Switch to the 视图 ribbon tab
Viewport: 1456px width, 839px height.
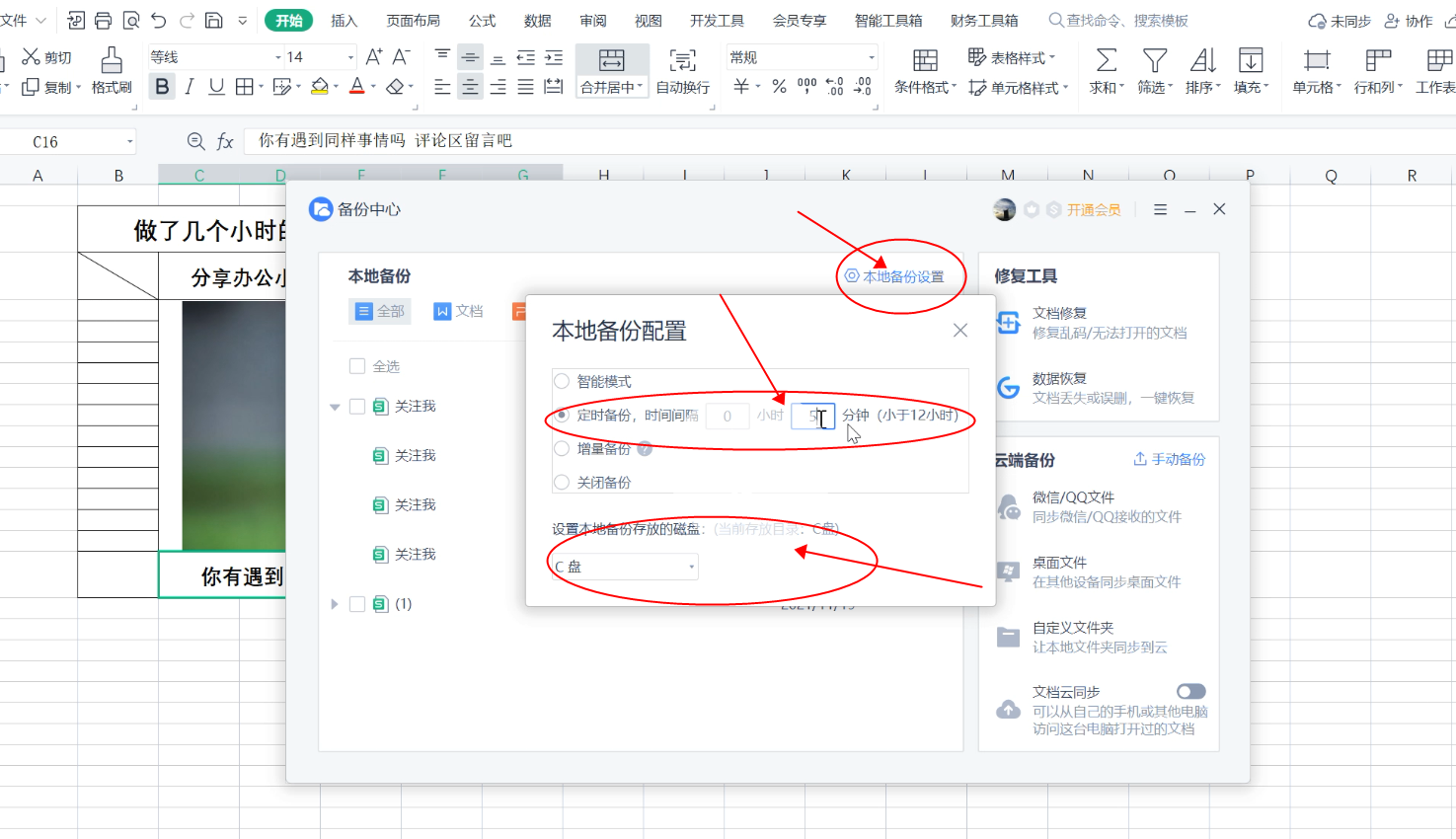pyautogui.click(x=649, y=20)
